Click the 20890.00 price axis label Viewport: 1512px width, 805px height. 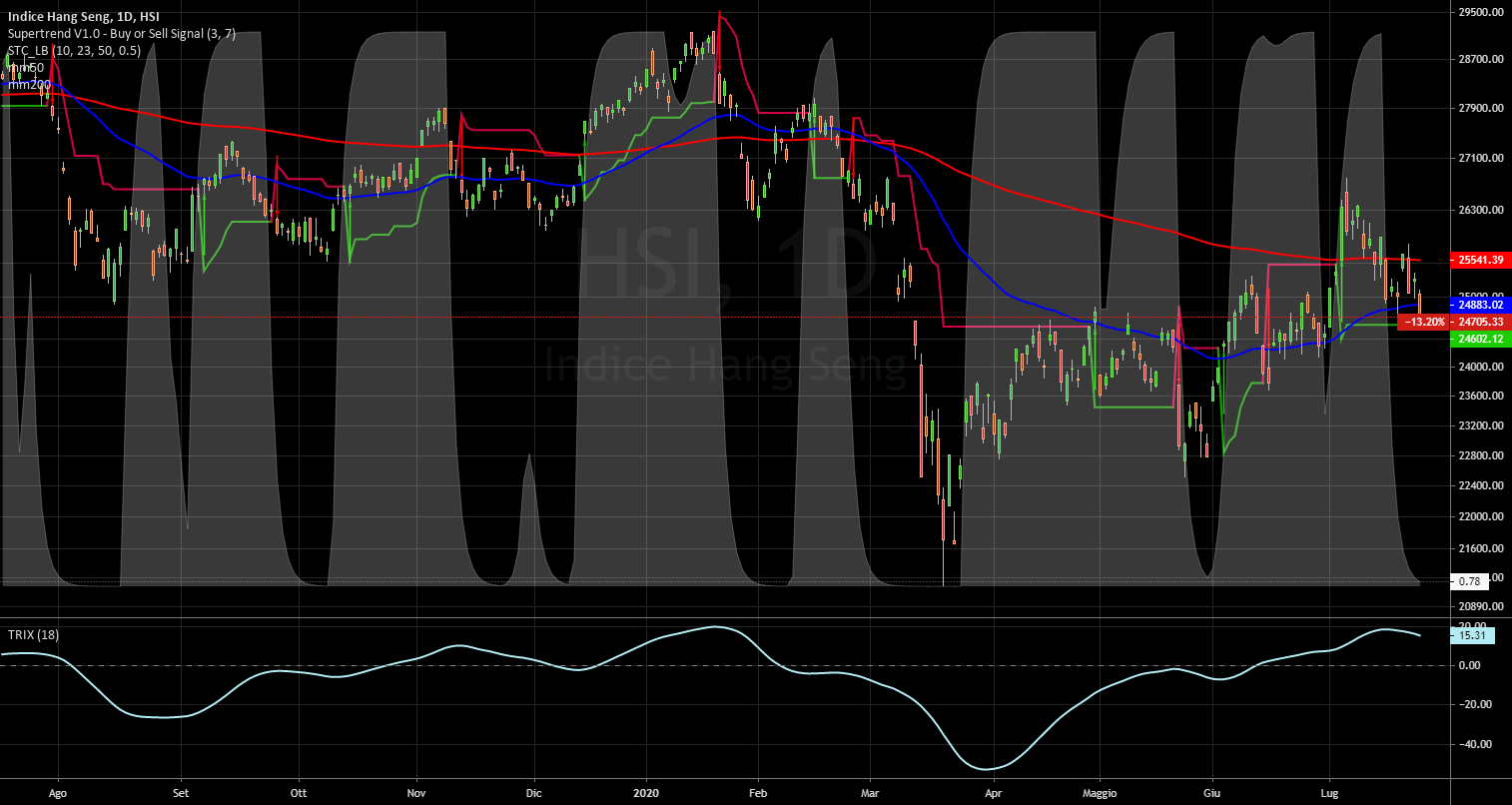1481,606
